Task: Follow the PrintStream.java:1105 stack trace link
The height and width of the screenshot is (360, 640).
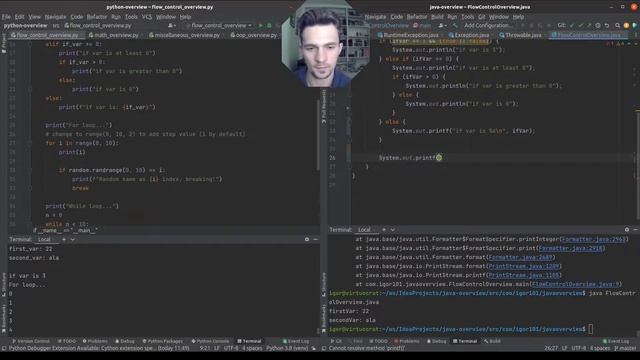Action: click(x=524, y=275)
